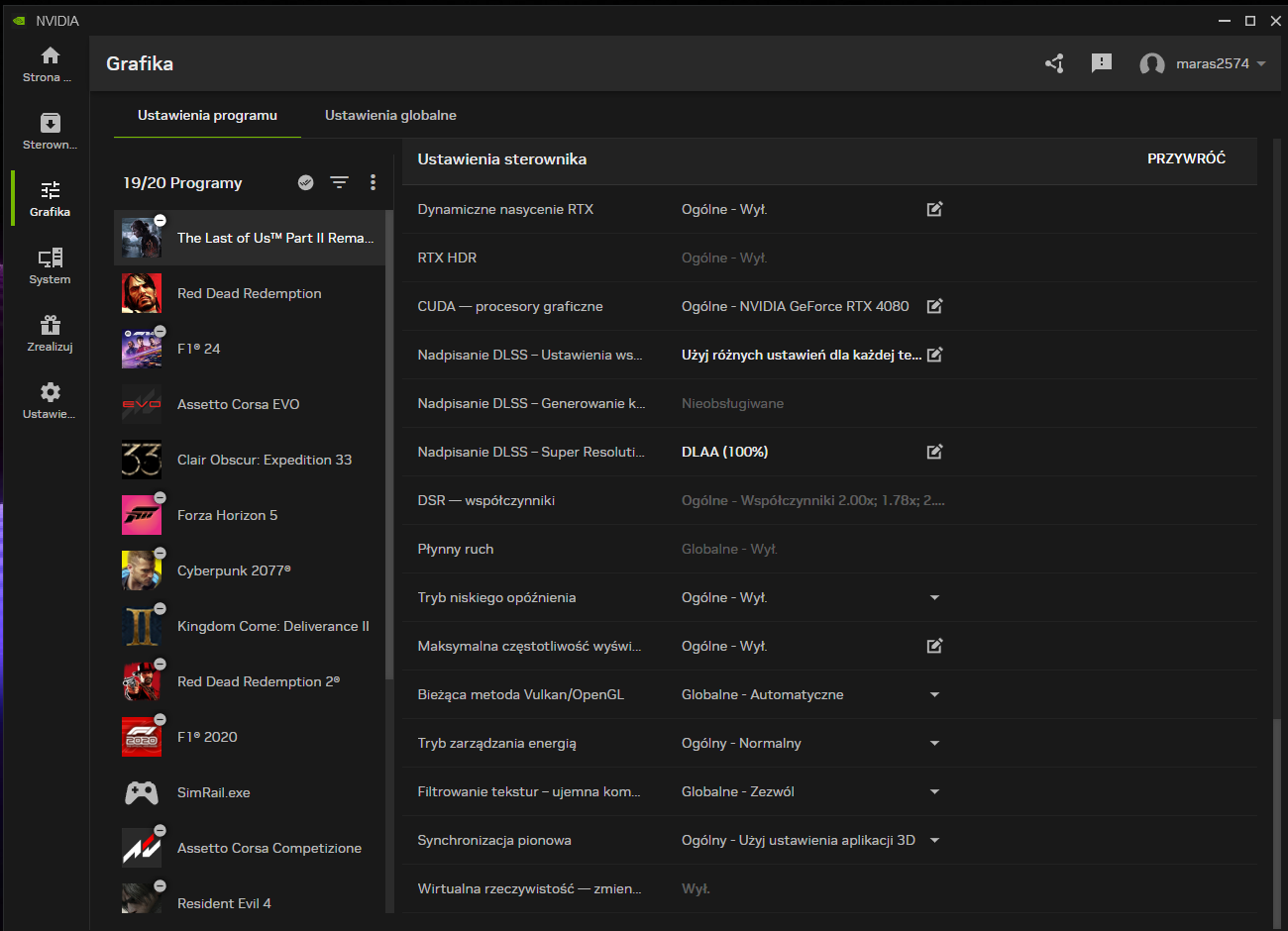Screen dimensions: 1288x931
Task: Expand the Tryb zarządzania energią dropdown
Action: point(934,743)
